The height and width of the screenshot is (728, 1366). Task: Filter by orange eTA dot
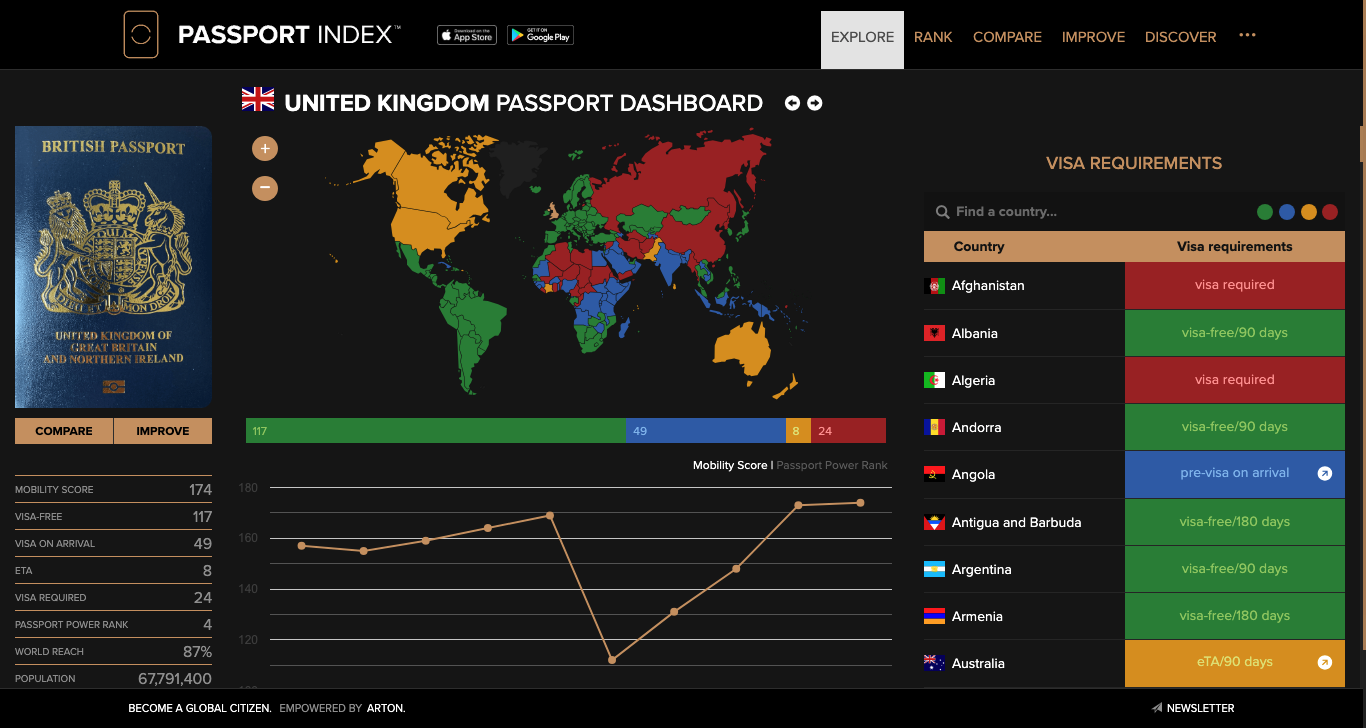click(x=1309, y=212)
